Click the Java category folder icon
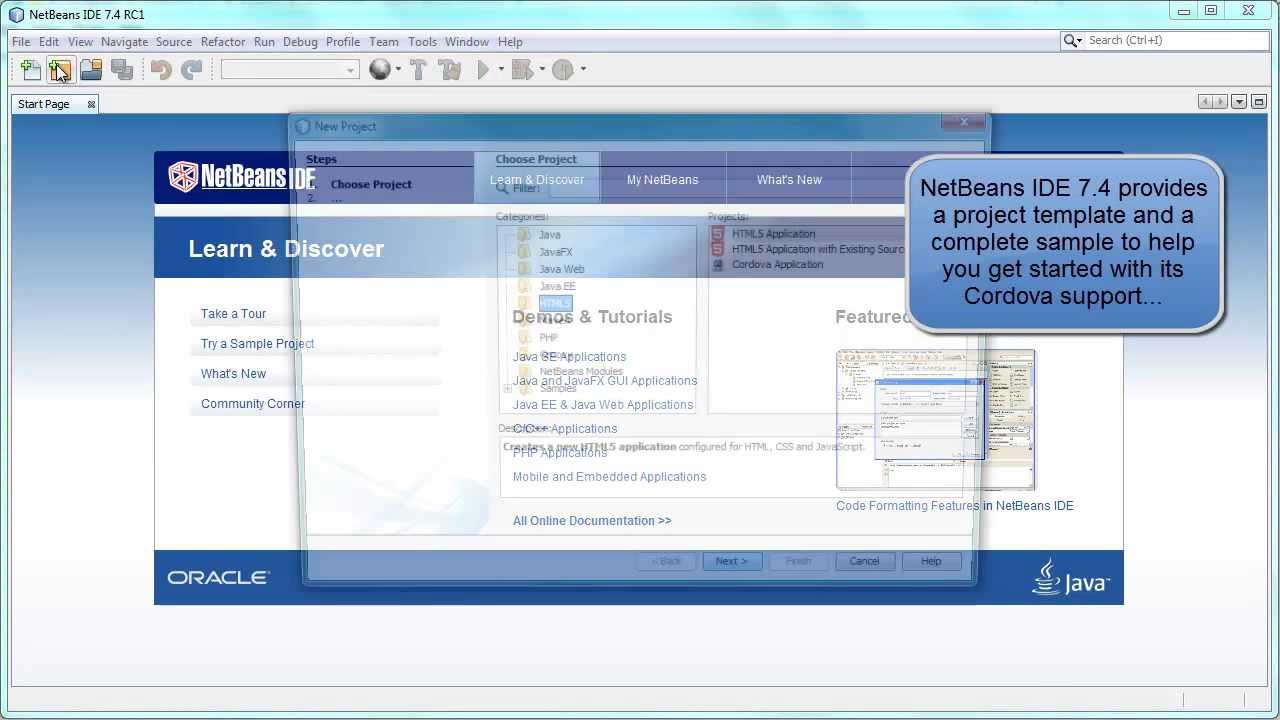 point(524,235)
